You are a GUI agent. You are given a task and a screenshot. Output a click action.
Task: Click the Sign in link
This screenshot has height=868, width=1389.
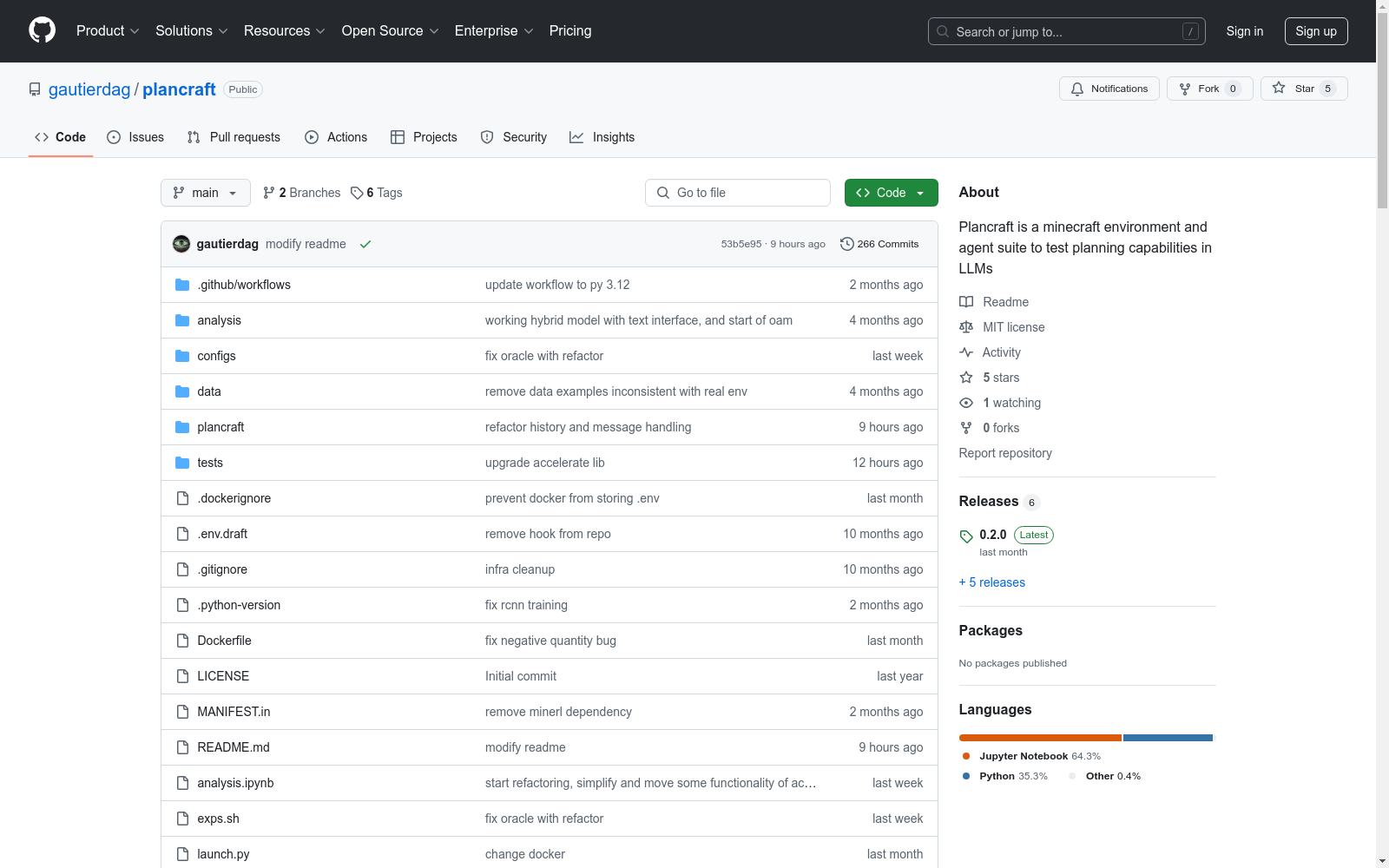pyautogui.click(x=1245, y=31)
